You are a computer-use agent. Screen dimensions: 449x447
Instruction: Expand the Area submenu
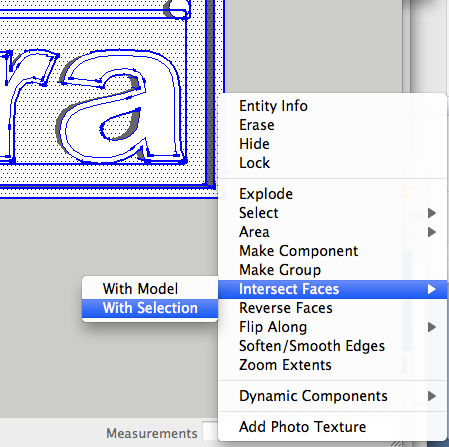(332, 232)
